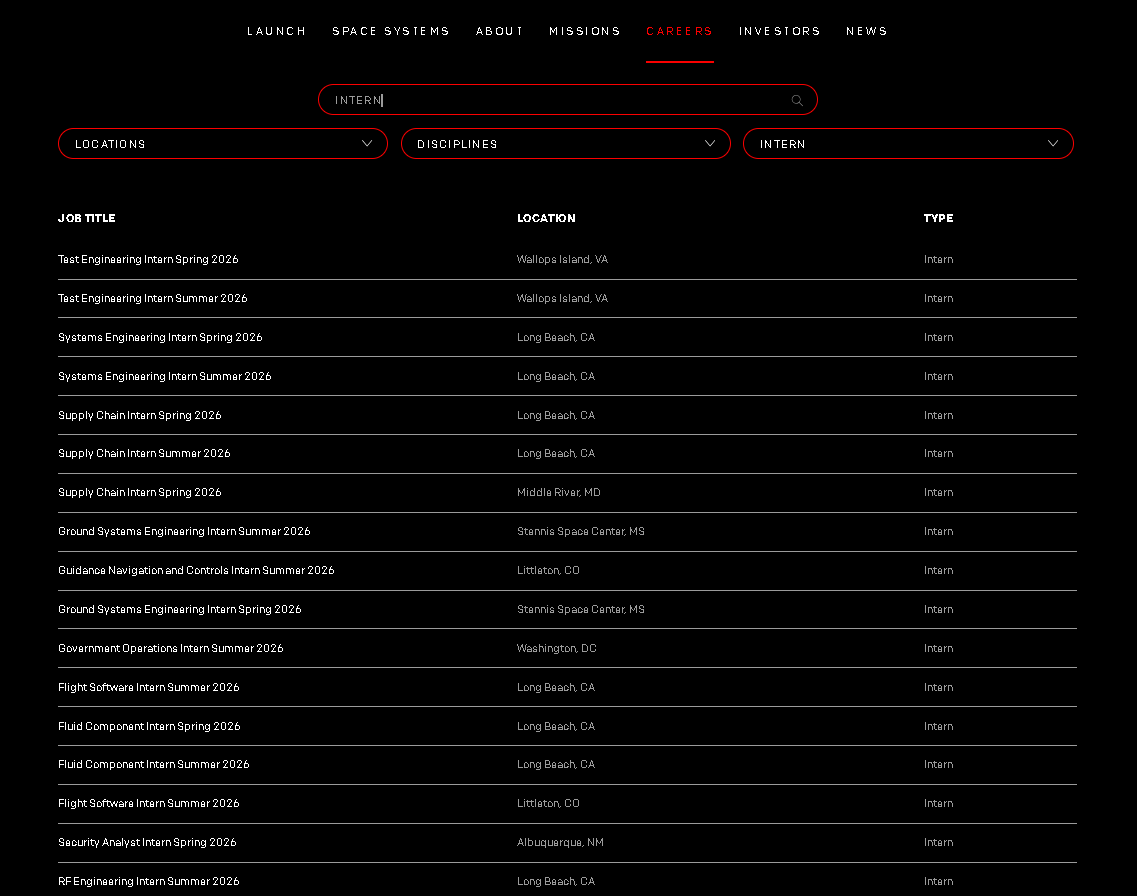Click Albuquerque, NM location cell
The height and width of the screenshot is (896, 1137).
coord(561,842)
